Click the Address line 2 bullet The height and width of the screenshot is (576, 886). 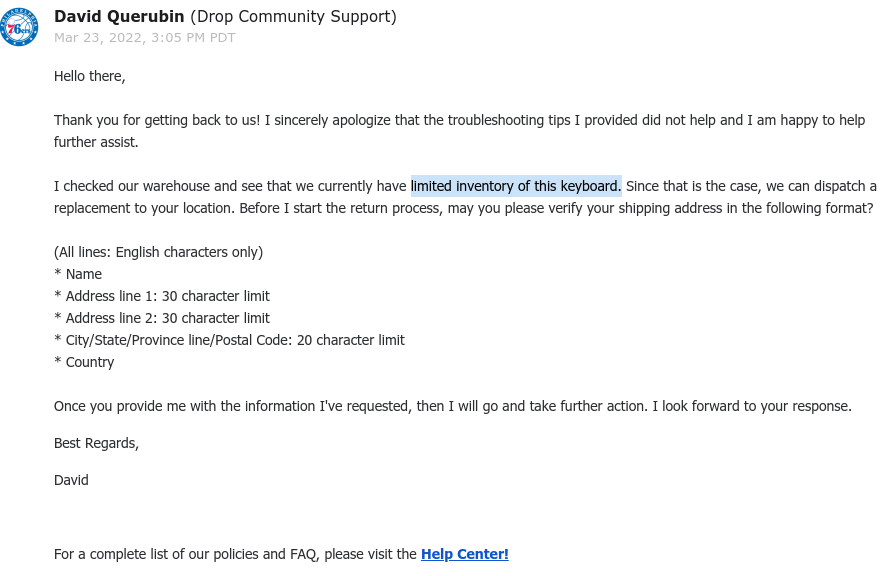(162, 318)
